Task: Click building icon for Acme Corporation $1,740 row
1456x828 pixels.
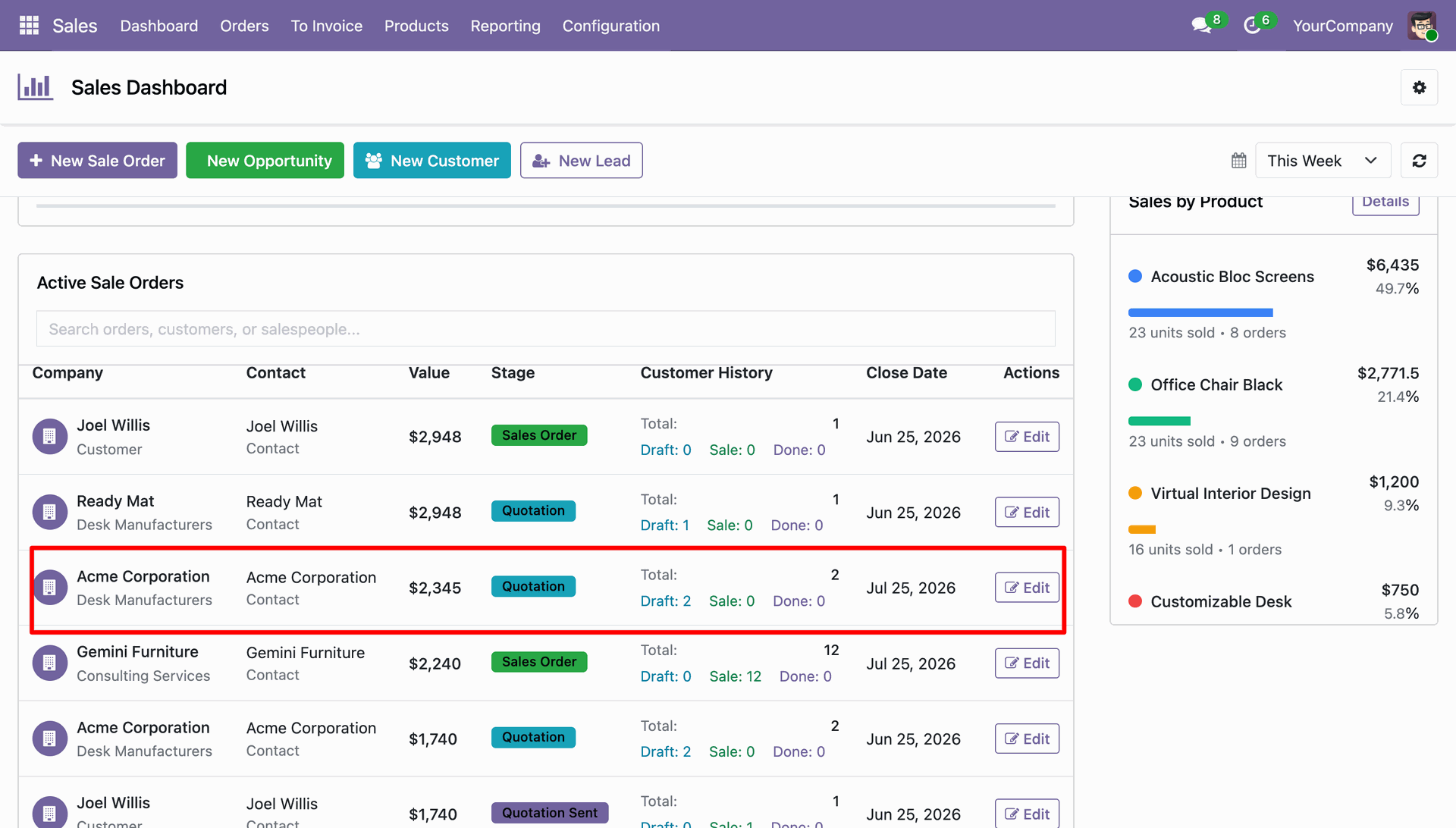Action: point(49,739)
